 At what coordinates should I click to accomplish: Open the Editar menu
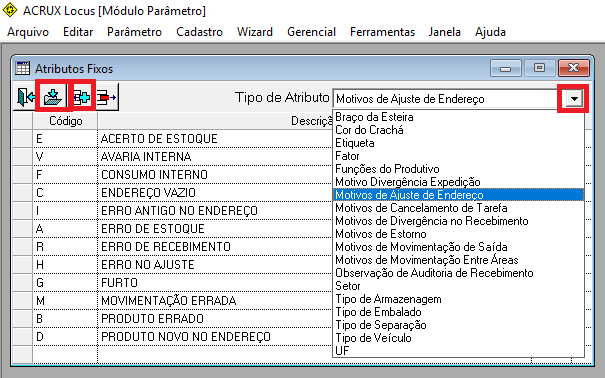pos(78,32)
